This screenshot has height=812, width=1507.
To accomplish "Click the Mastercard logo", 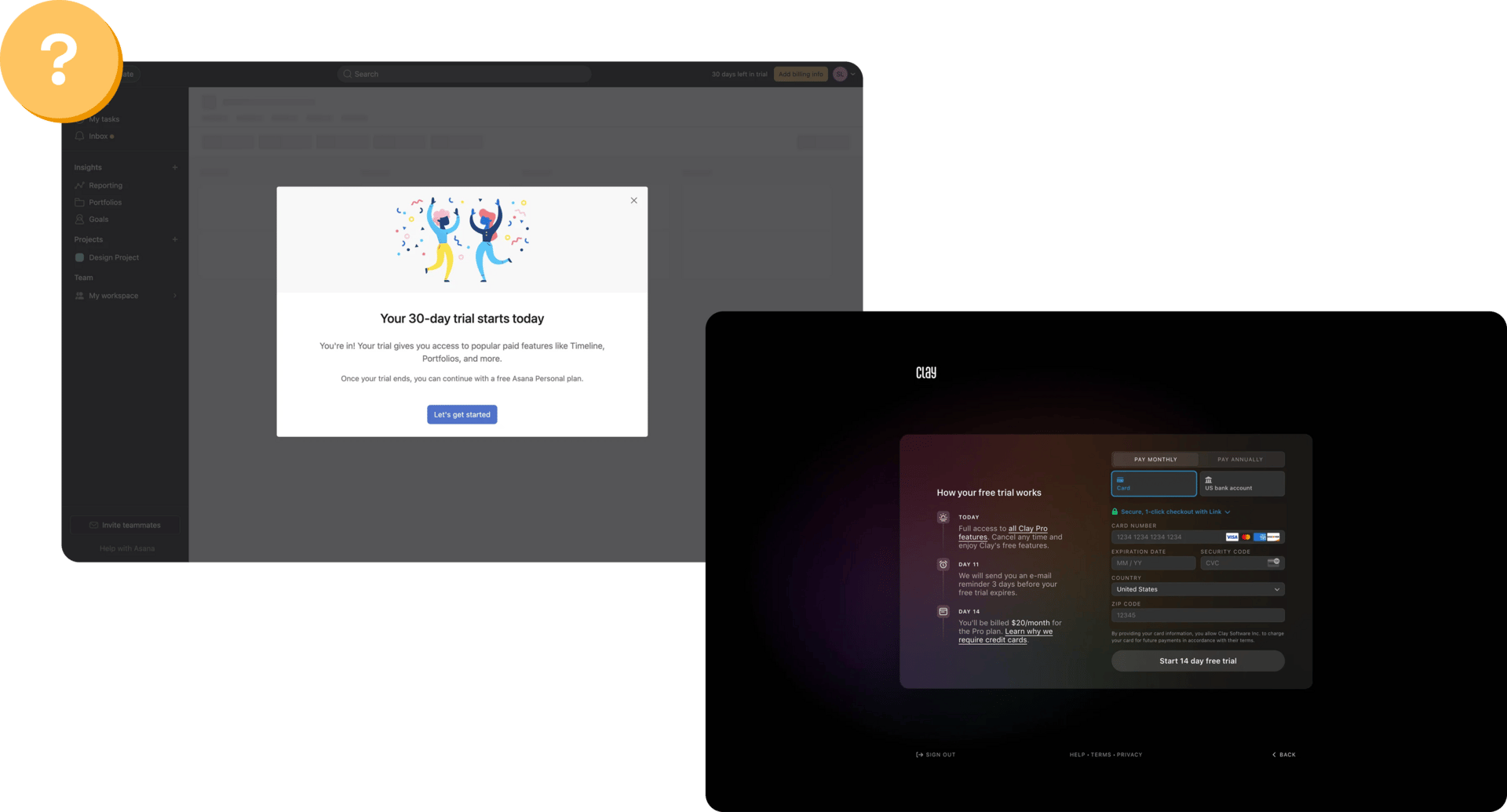I will point(1246,537).
